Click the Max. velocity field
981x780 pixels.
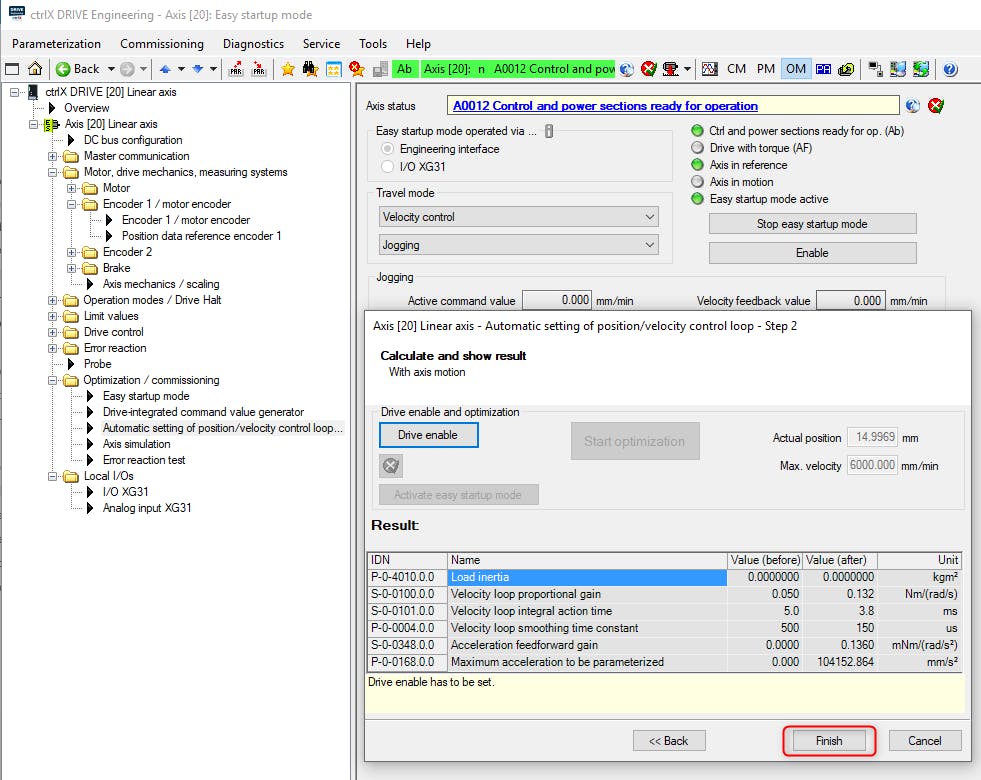(x=873, y=465)
